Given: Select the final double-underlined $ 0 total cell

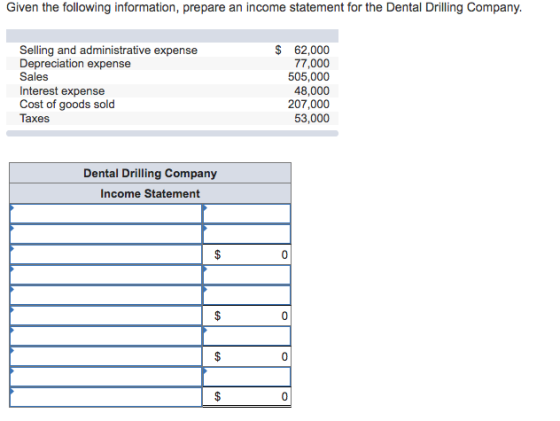Looking at the screenshot, I should pos(247,397).
